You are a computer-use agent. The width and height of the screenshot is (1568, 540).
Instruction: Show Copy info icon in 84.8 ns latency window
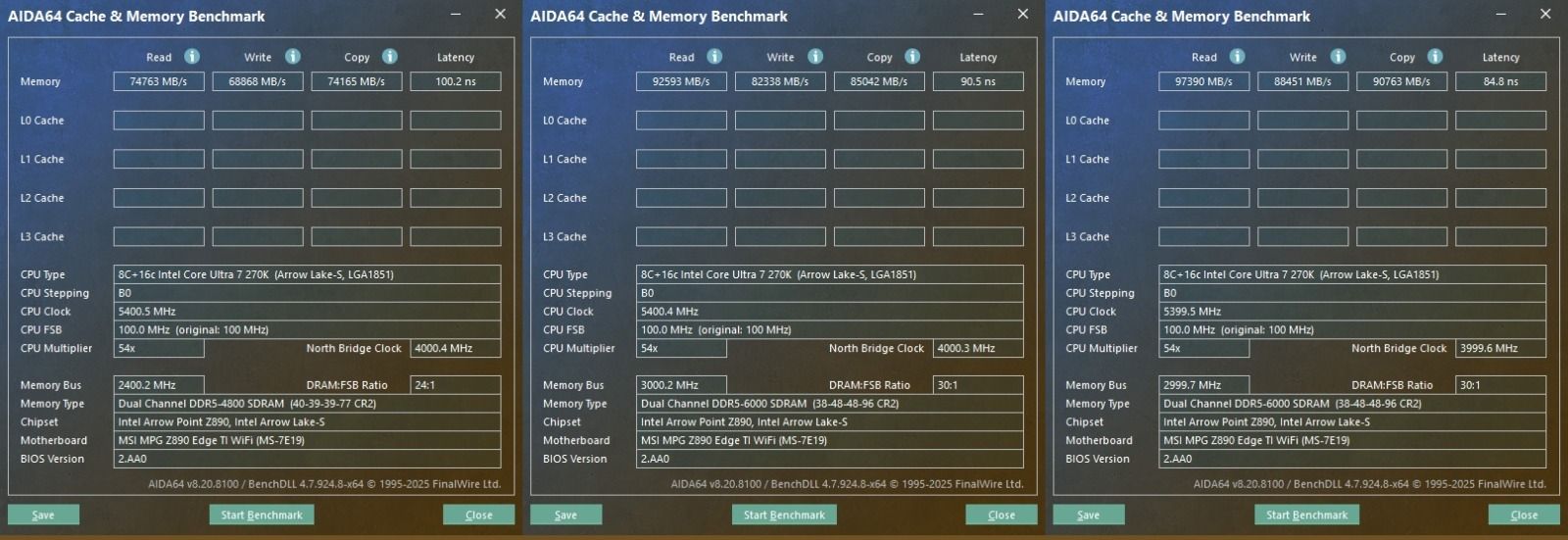[1434, 57]
